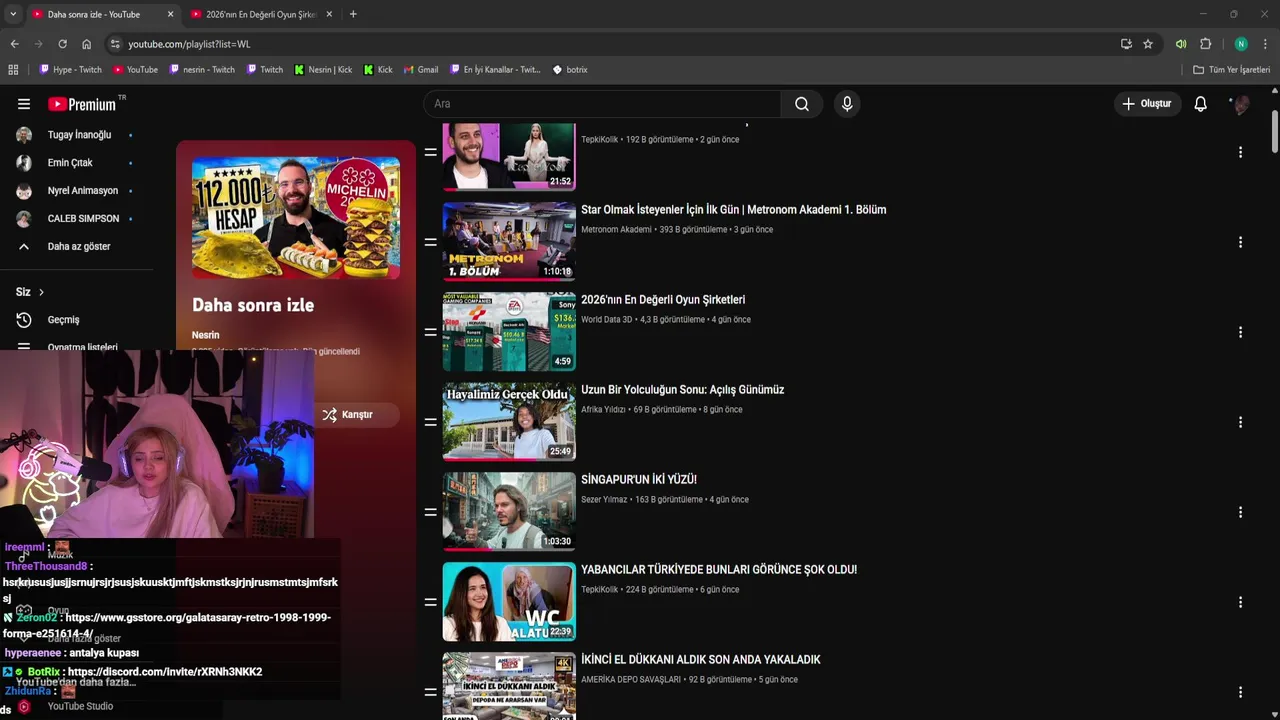
Task: Open the Nesrin | Kick bookmark
Action: click(323, 70)
